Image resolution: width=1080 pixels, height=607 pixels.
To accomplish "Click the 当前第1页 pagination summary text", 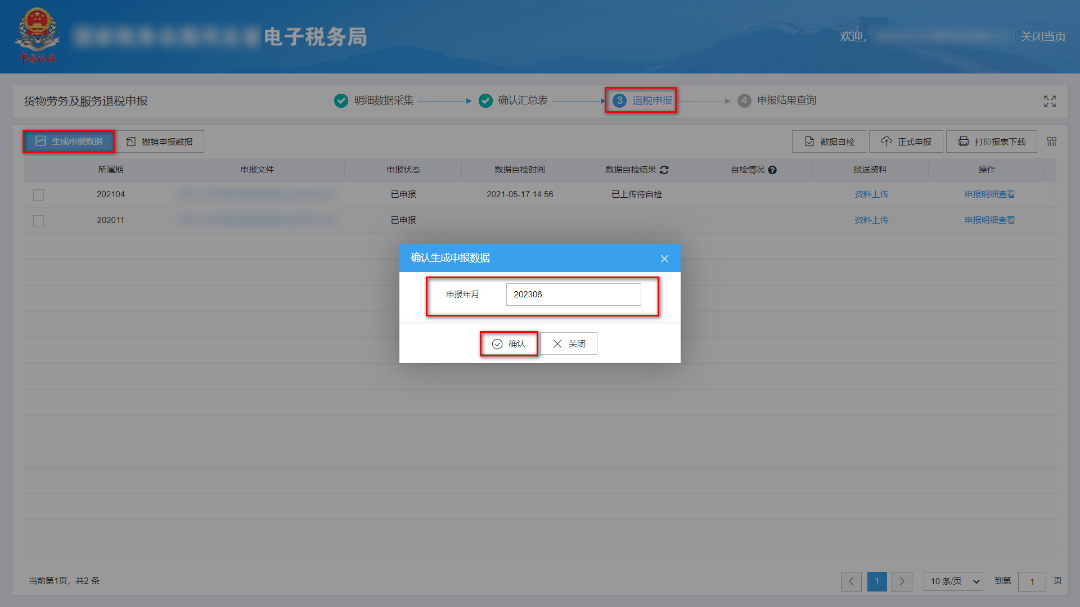I will pyautogui.click(x=64, y=581).
